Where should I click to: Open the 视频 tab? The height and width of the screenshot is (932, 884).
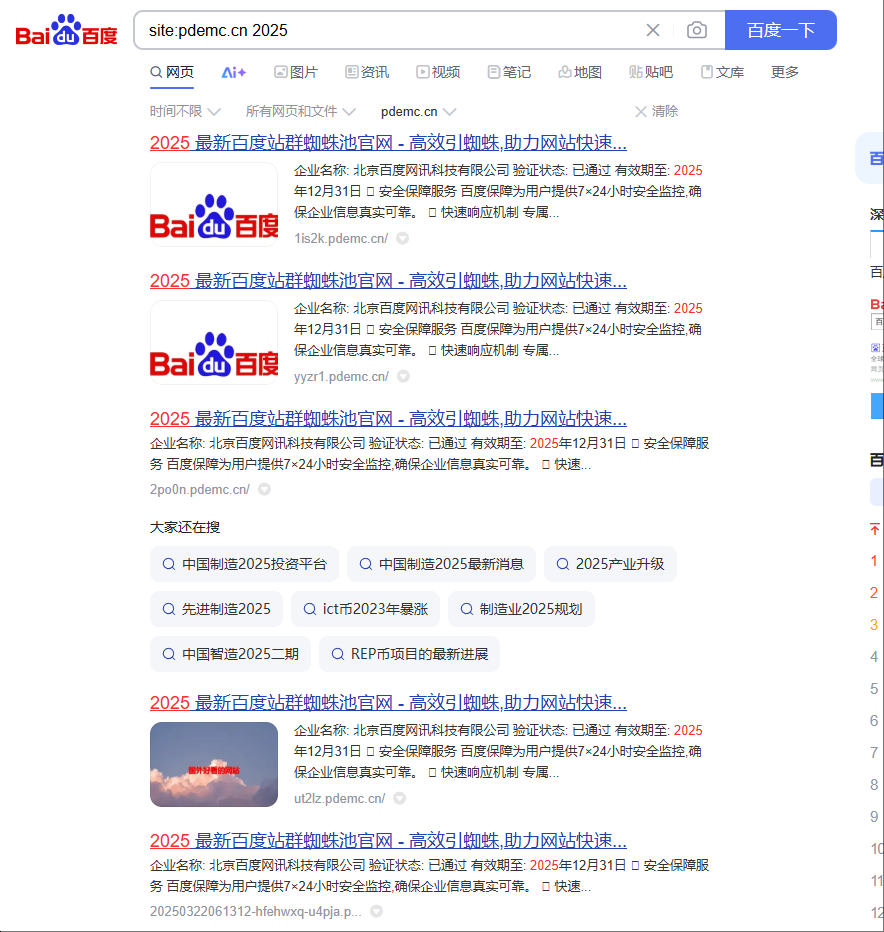438,73
